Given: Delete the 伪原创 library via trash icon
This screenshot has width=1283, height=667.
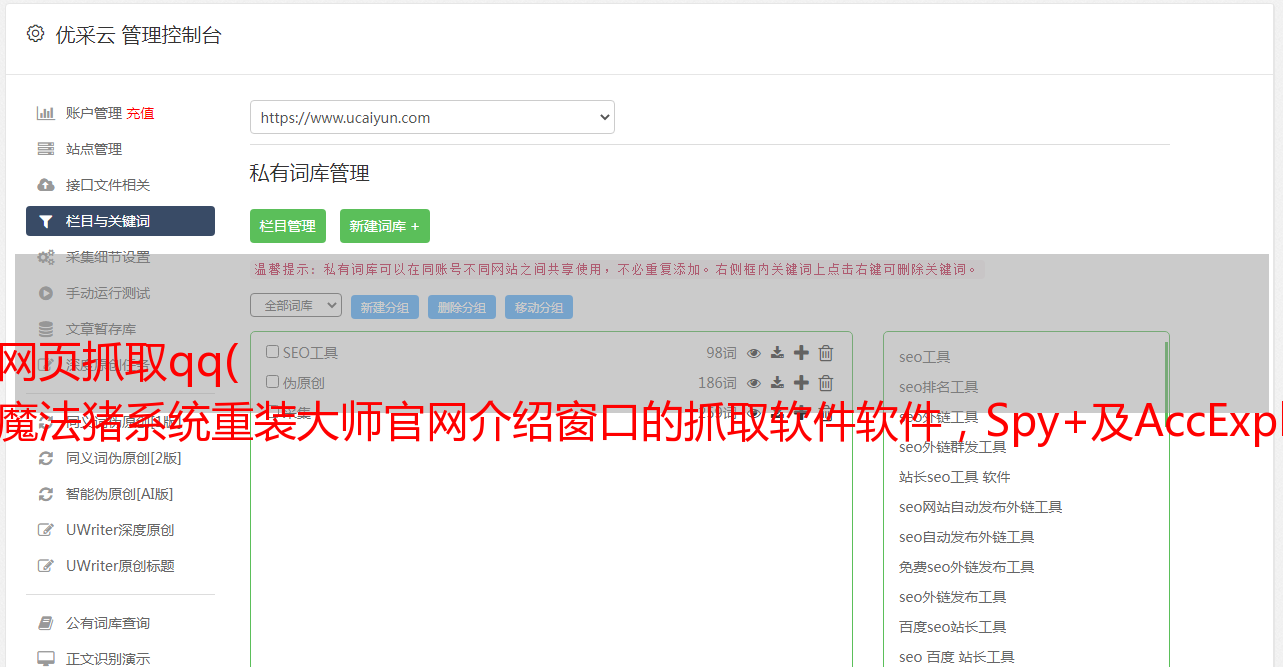Looking at the screenshot, I should click(x=826, y=382).
